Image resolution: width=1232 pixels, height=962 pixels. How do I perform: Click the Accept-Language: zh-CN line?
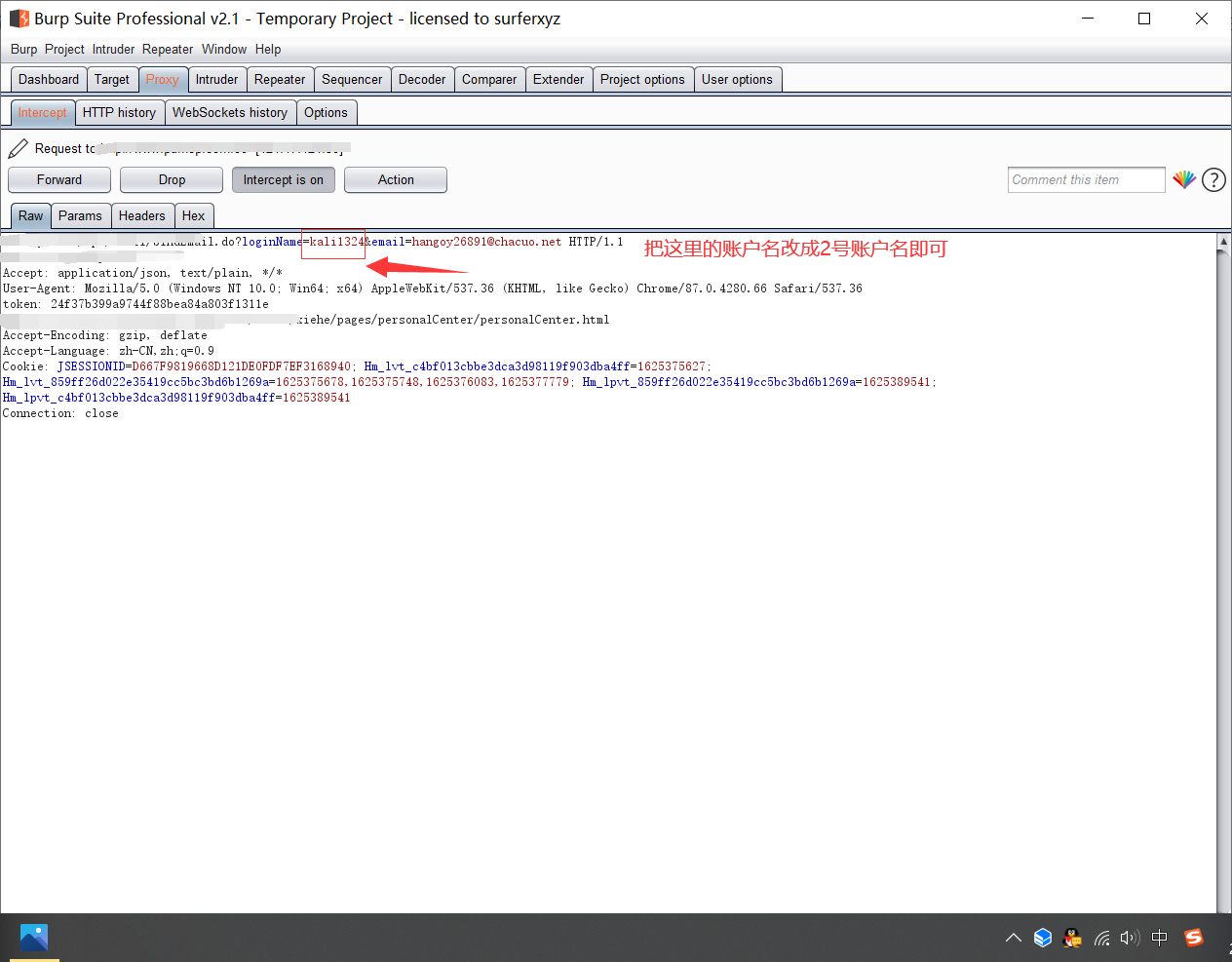(x=108, y=351)
